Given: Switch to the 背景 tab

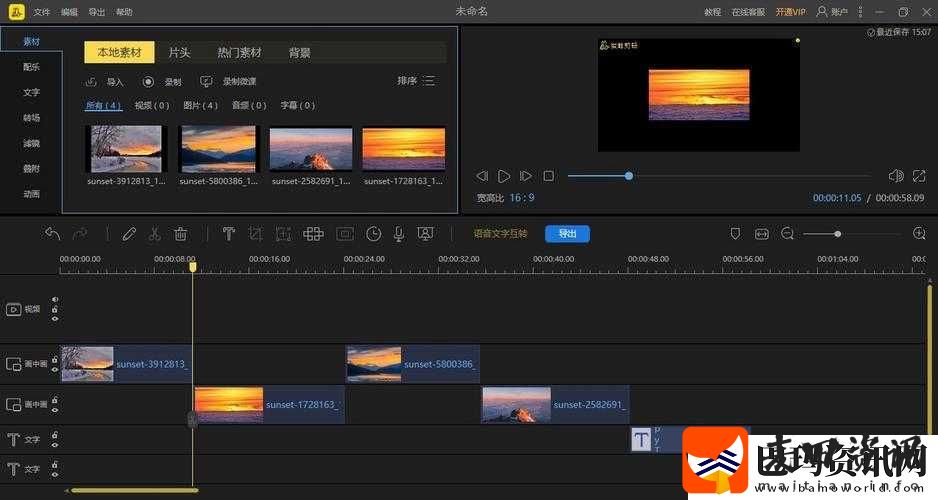Looking at the screenshot, I should pyautogui.click(x=300, y=53).
